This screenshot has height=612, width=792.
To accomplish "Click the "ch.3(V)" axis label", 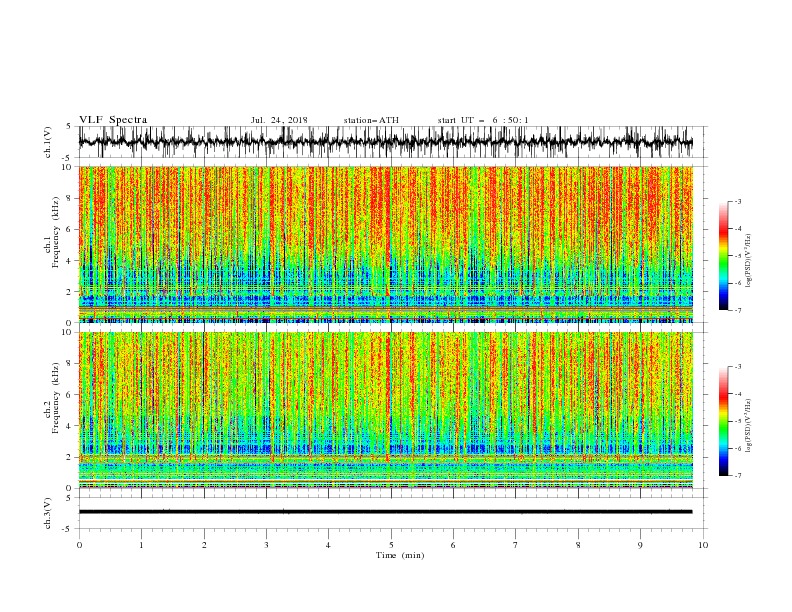I will (48, 513).
